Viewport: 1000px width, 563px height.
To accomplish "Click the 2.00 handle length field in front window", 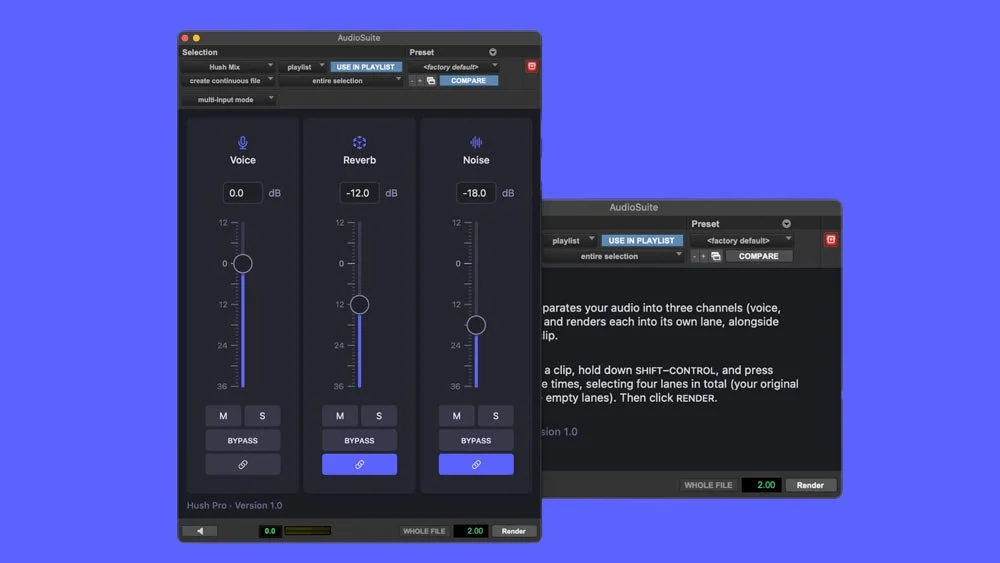I will point(471,531).
